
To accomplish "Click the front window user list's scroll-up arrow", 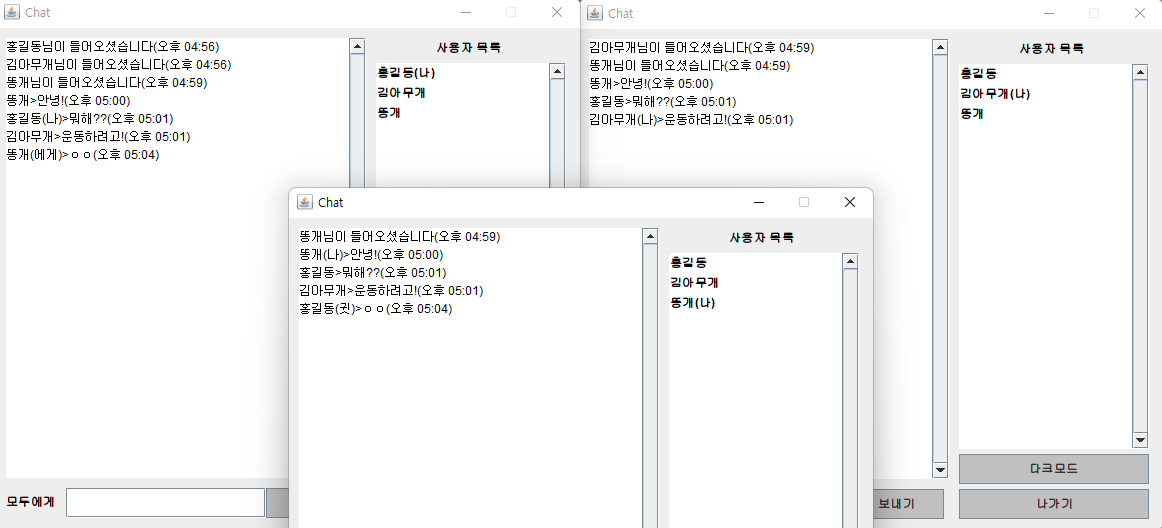I will pyautogui.click(x=850, y=261).
